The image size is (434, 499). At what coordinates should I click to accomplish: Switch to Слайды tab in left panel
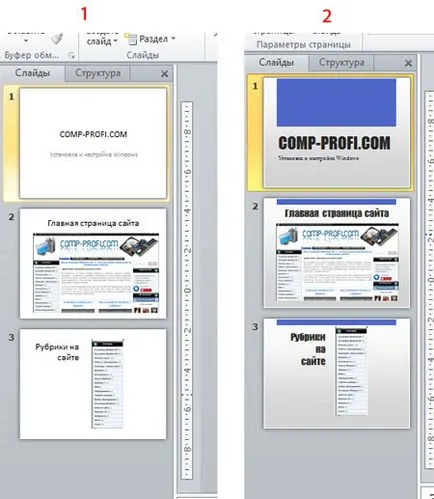(32, 73)
